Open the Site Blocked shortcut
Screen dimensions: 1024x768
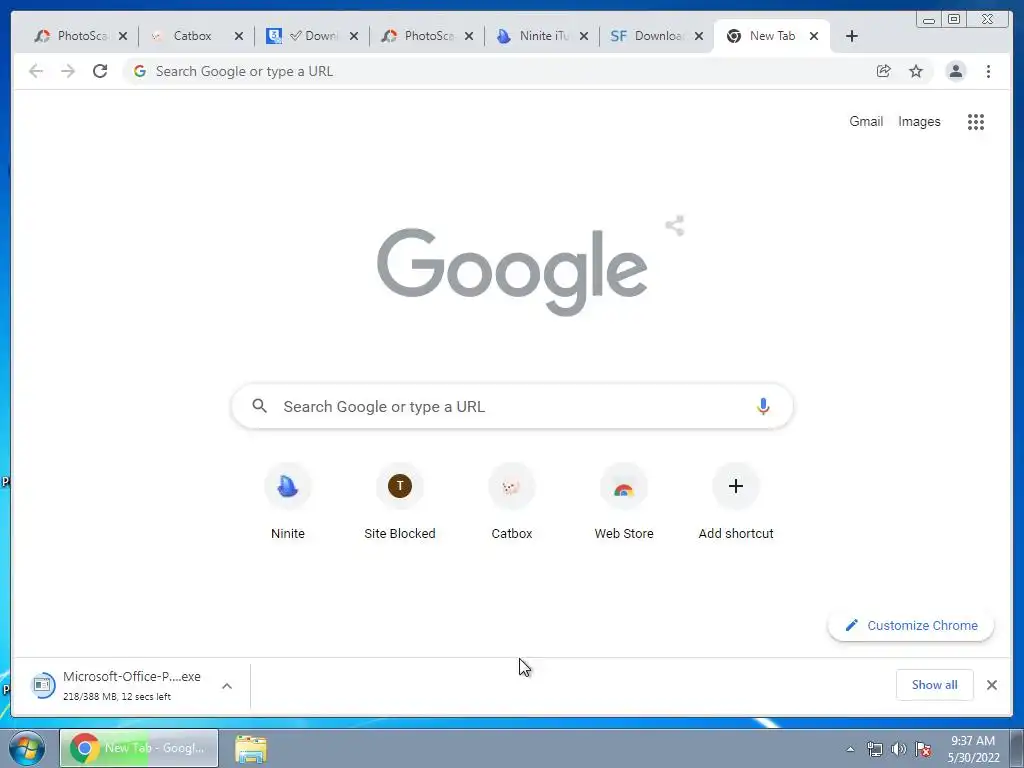point(400,502)
